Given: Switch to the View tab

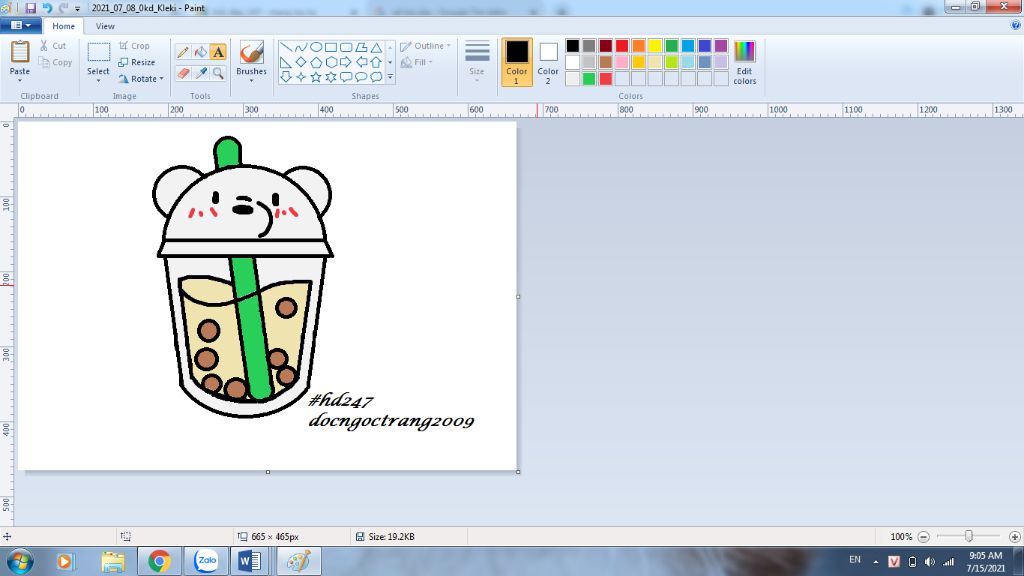Looking at the screenshot, I should point(105,26).
